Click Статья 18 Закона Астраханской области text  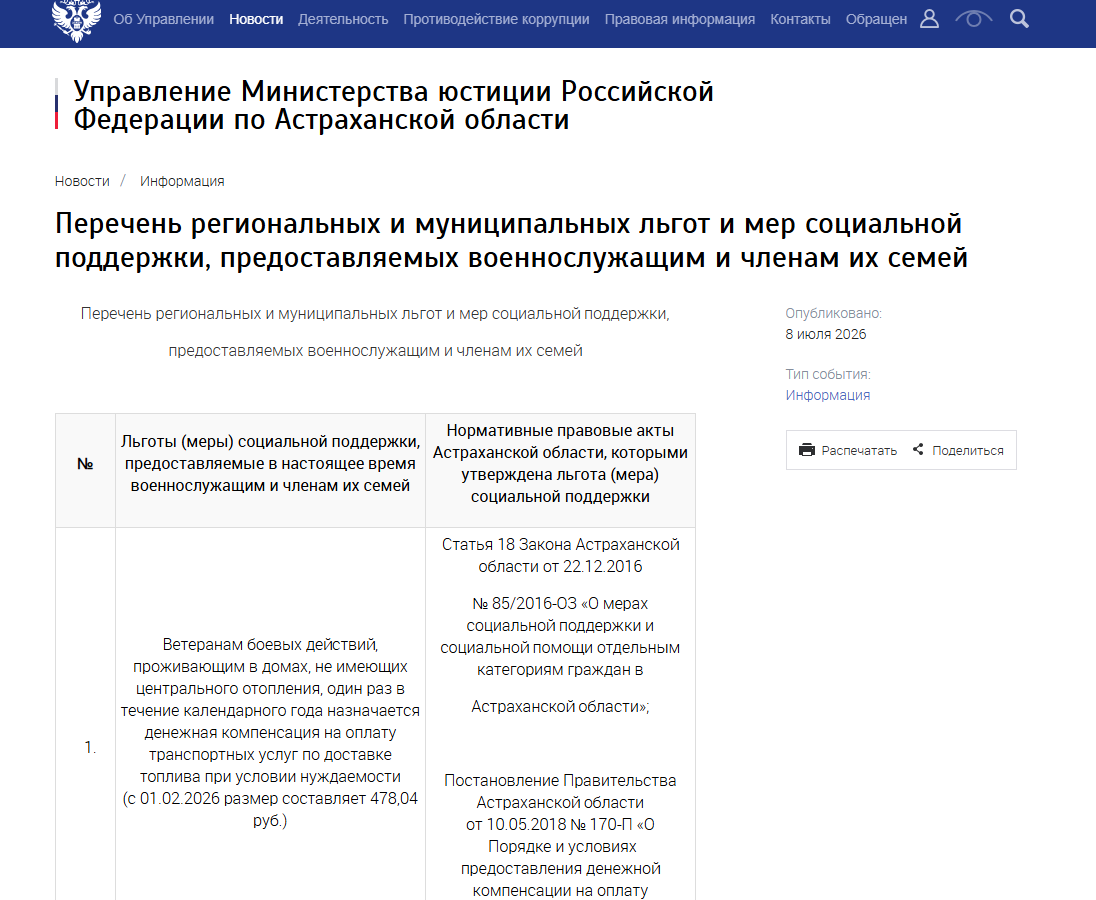pos(560,556)
